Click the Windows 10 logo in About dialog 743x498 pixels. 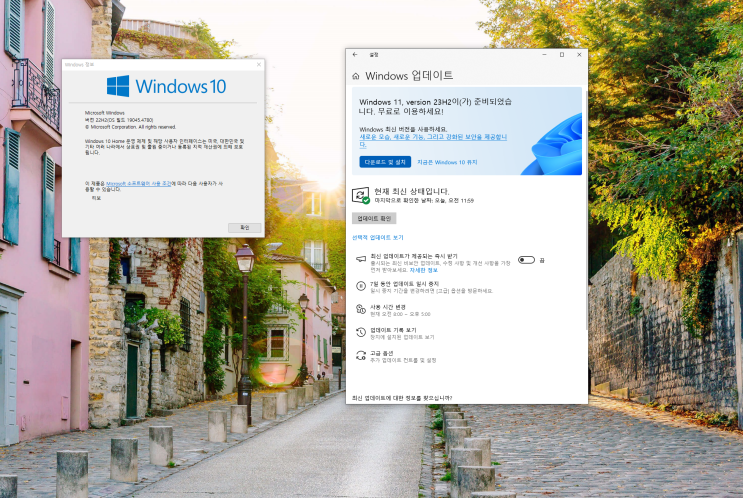tap(166, 86)
